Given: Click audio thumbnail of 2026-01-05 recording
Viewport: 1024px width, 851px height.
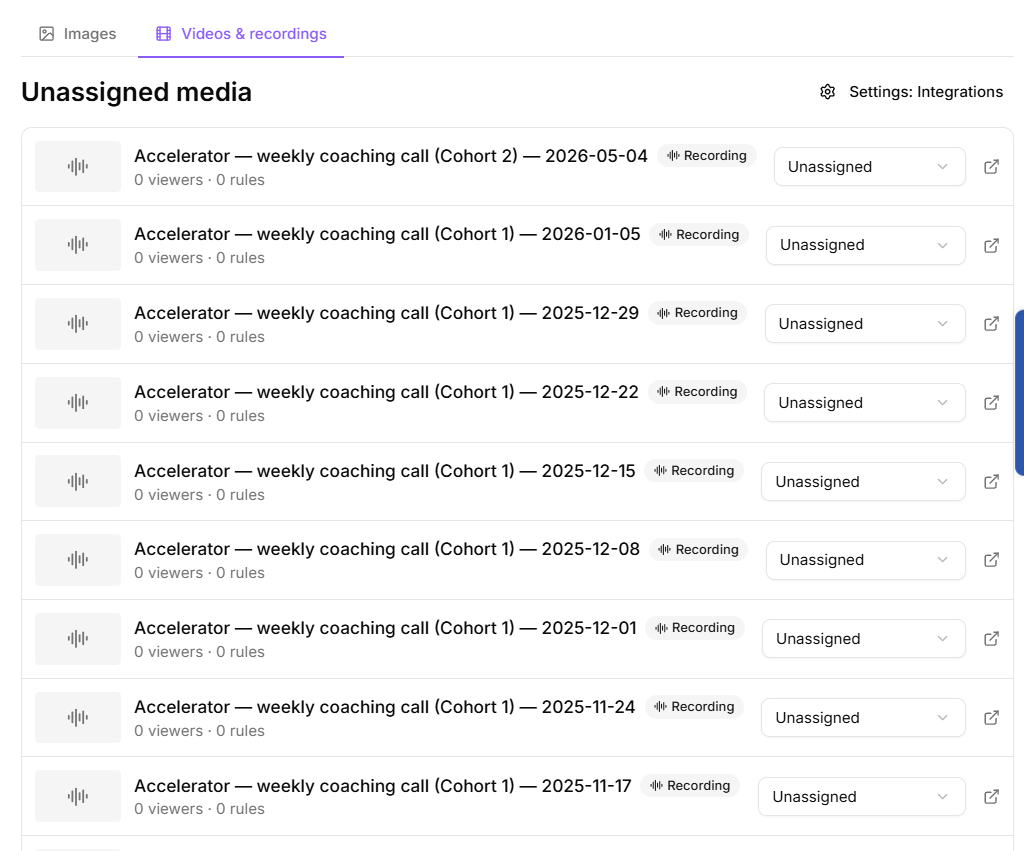Looking at the screenshot, I should (78, 245).
